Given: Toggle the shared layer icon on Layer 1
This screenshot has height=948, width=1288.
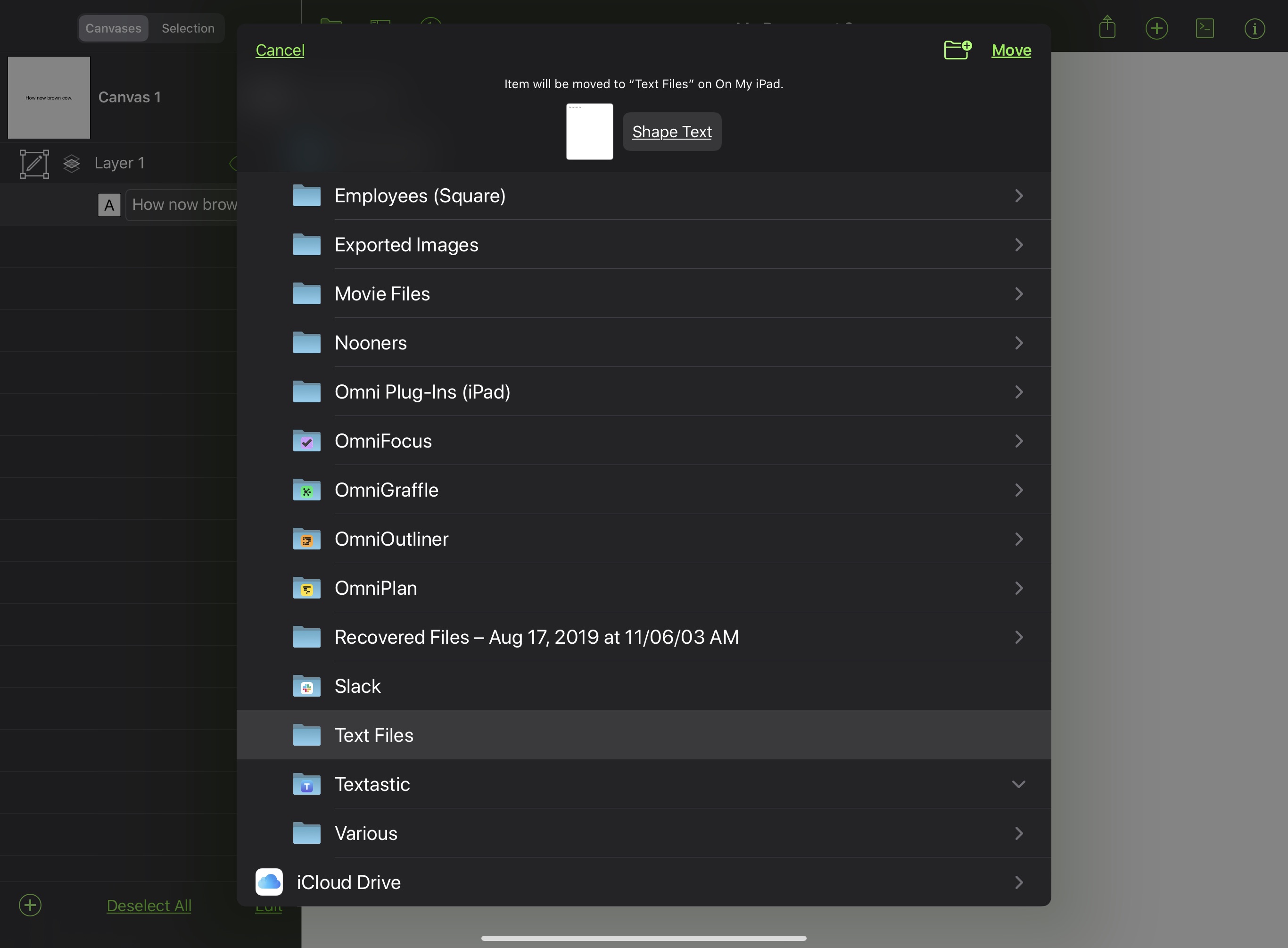Looking at the screenshot, I should pyautogui.click(x=72, y=162).
